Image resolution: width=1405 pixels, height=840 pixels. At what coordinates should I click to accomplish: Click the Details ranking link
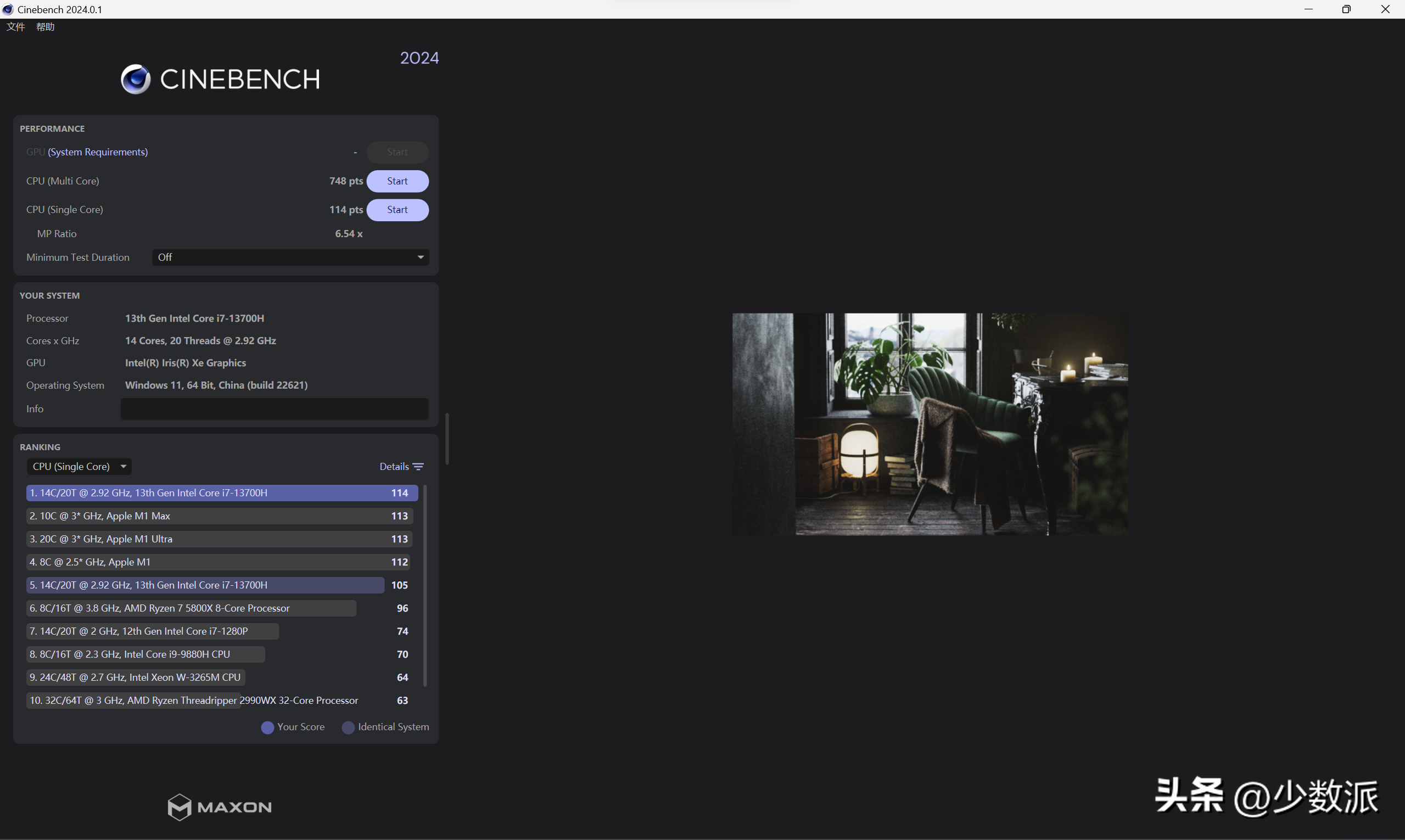click(394, 467)
